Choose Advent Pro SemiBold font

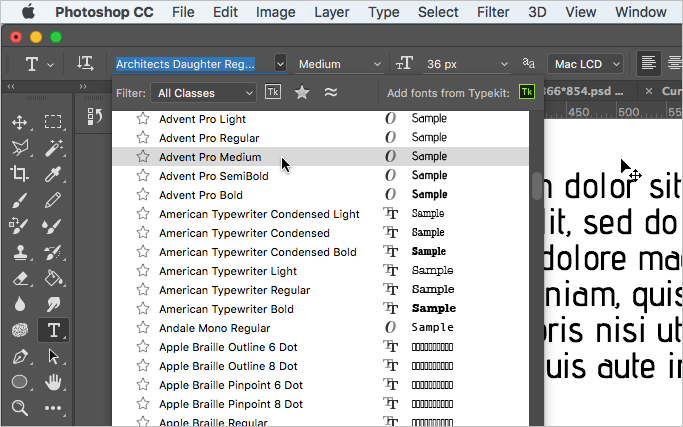[321, 176]
